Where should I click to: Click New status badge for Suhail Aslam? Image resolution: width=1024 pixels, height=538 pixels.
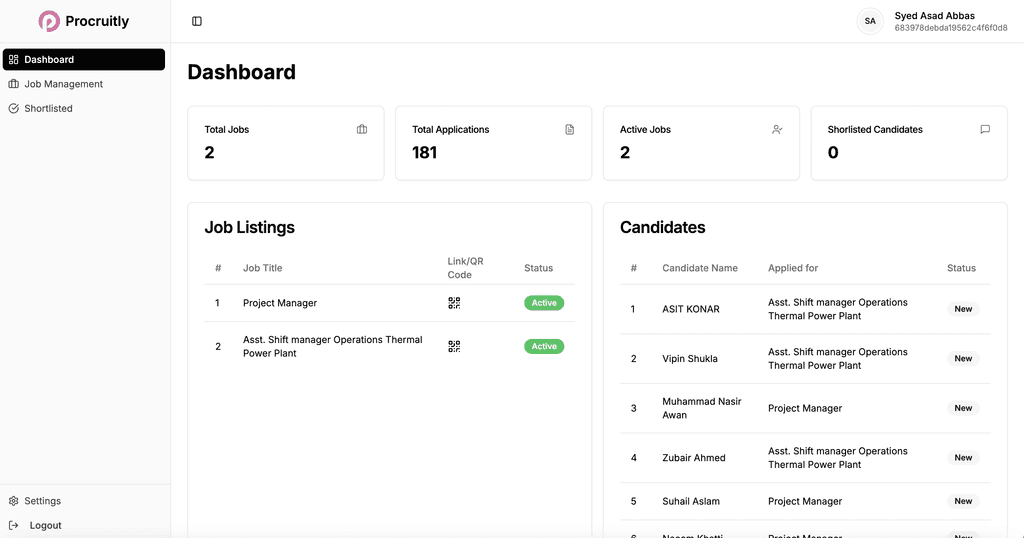[x=963, y=501]
